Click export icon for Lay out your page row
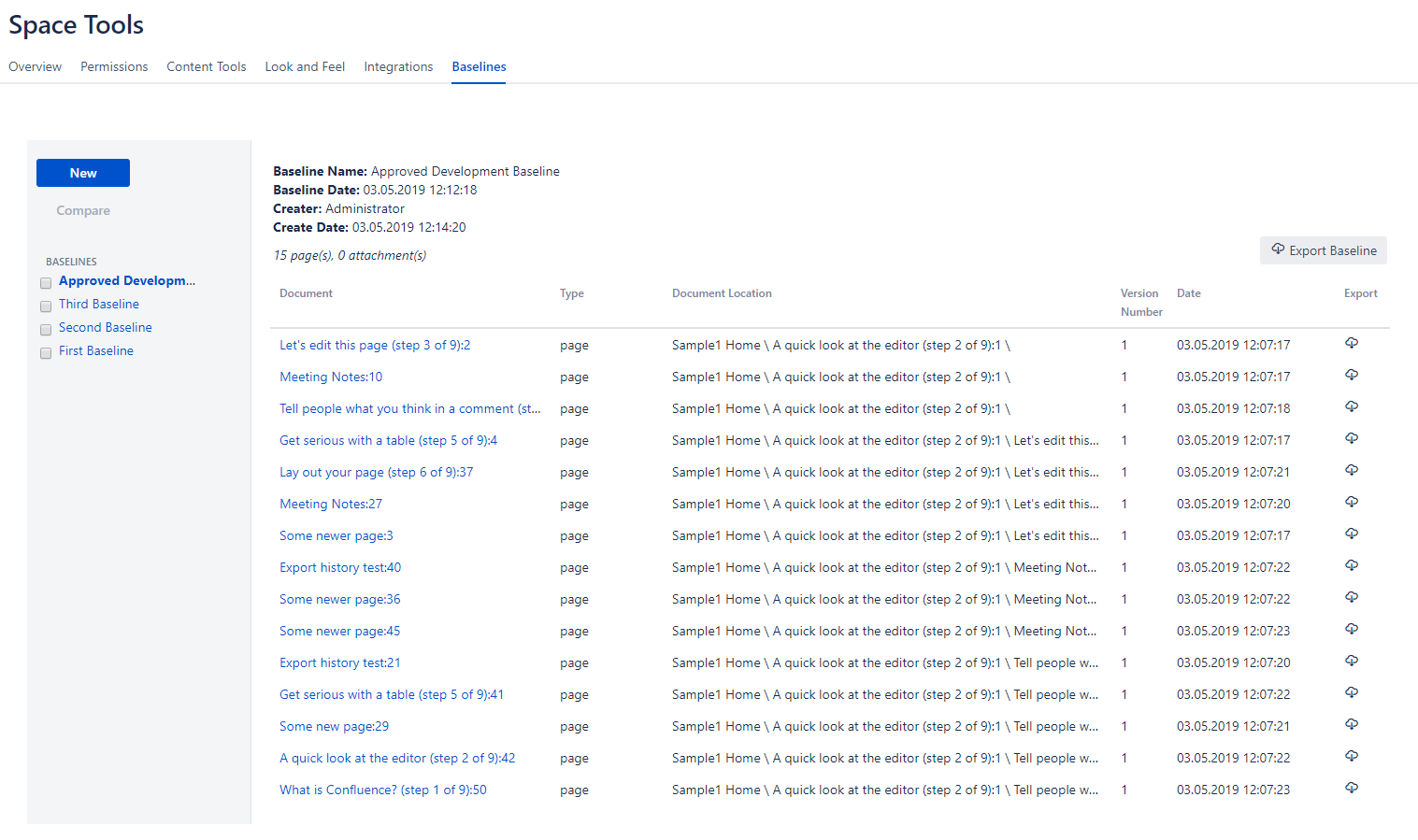Screen dimensions: 1418x840 click(x=1351, y=471)
